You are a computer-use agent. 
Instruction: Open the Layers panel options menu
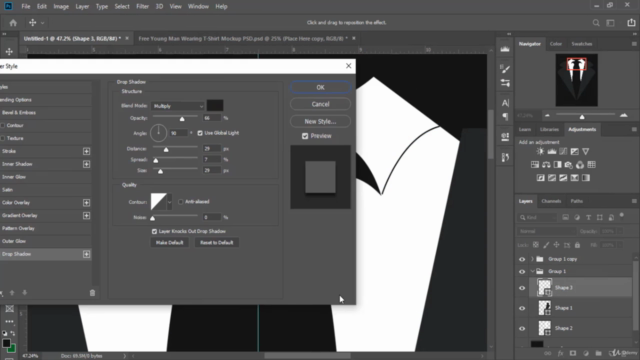634,201
